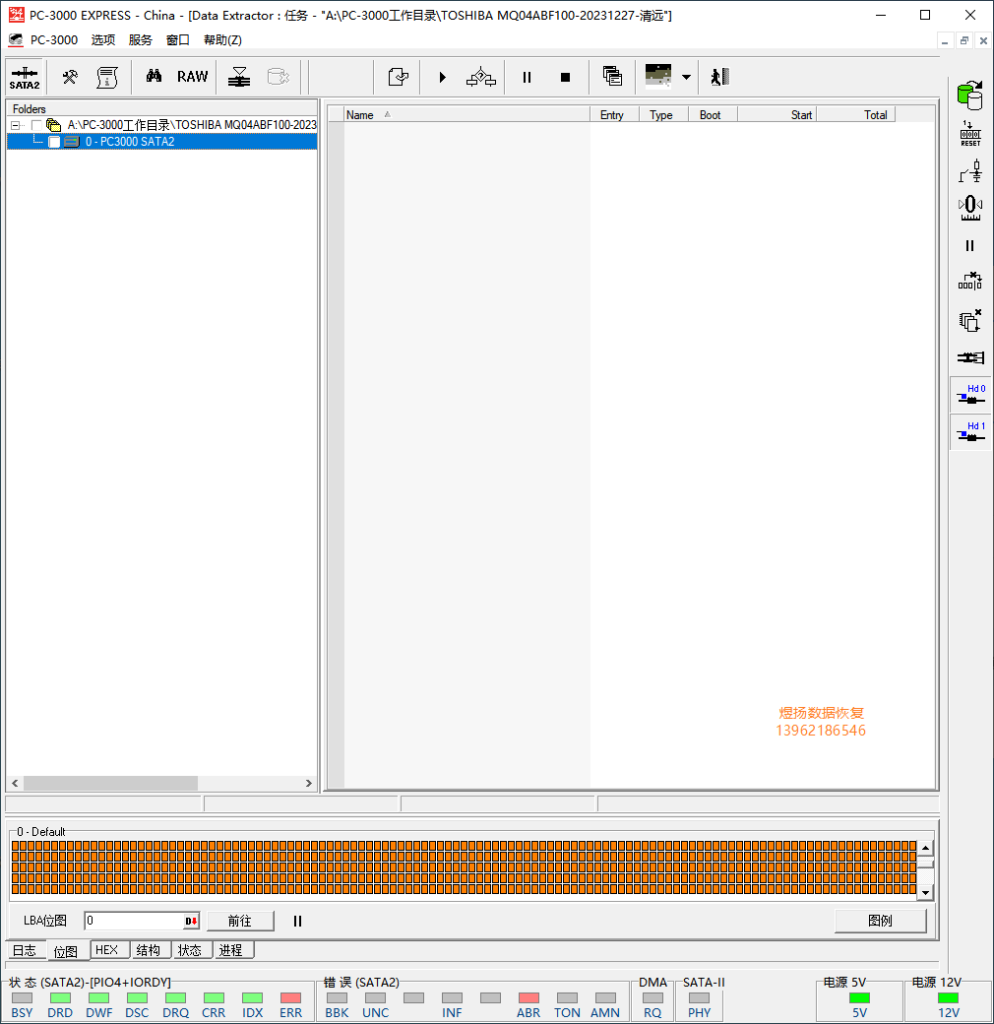994x1024 pixels.
Task: Open dropdown arrow beside map view icon
Action: [686, 77]
